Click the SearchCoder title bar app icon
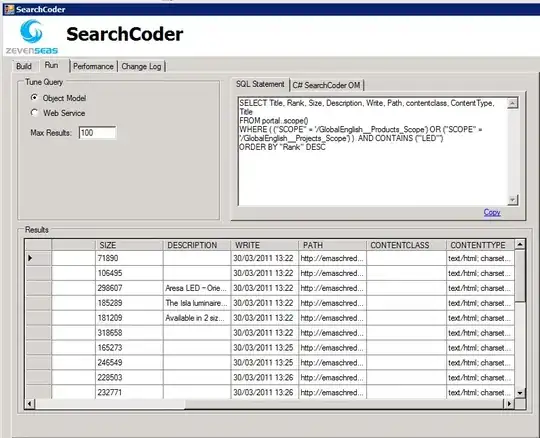540x438 pixels. [9, 9]
